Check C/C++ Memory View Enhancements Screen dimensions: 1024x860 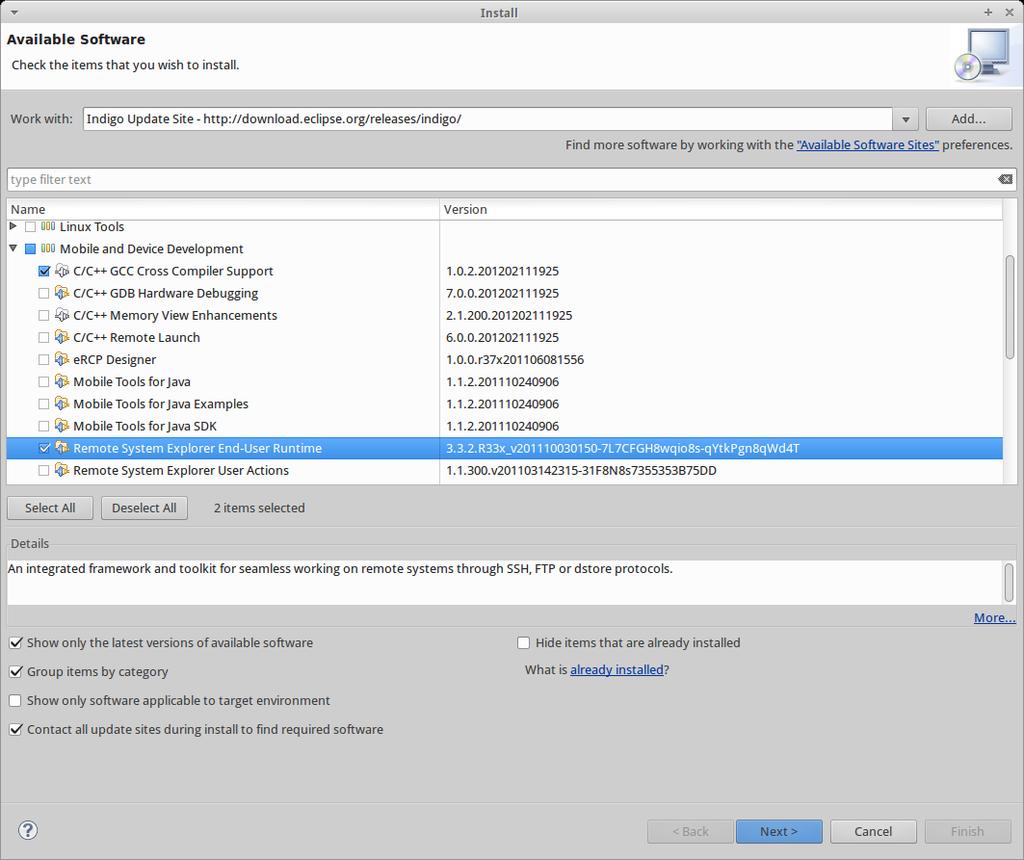pyautogui.click(x=44, y=315)
